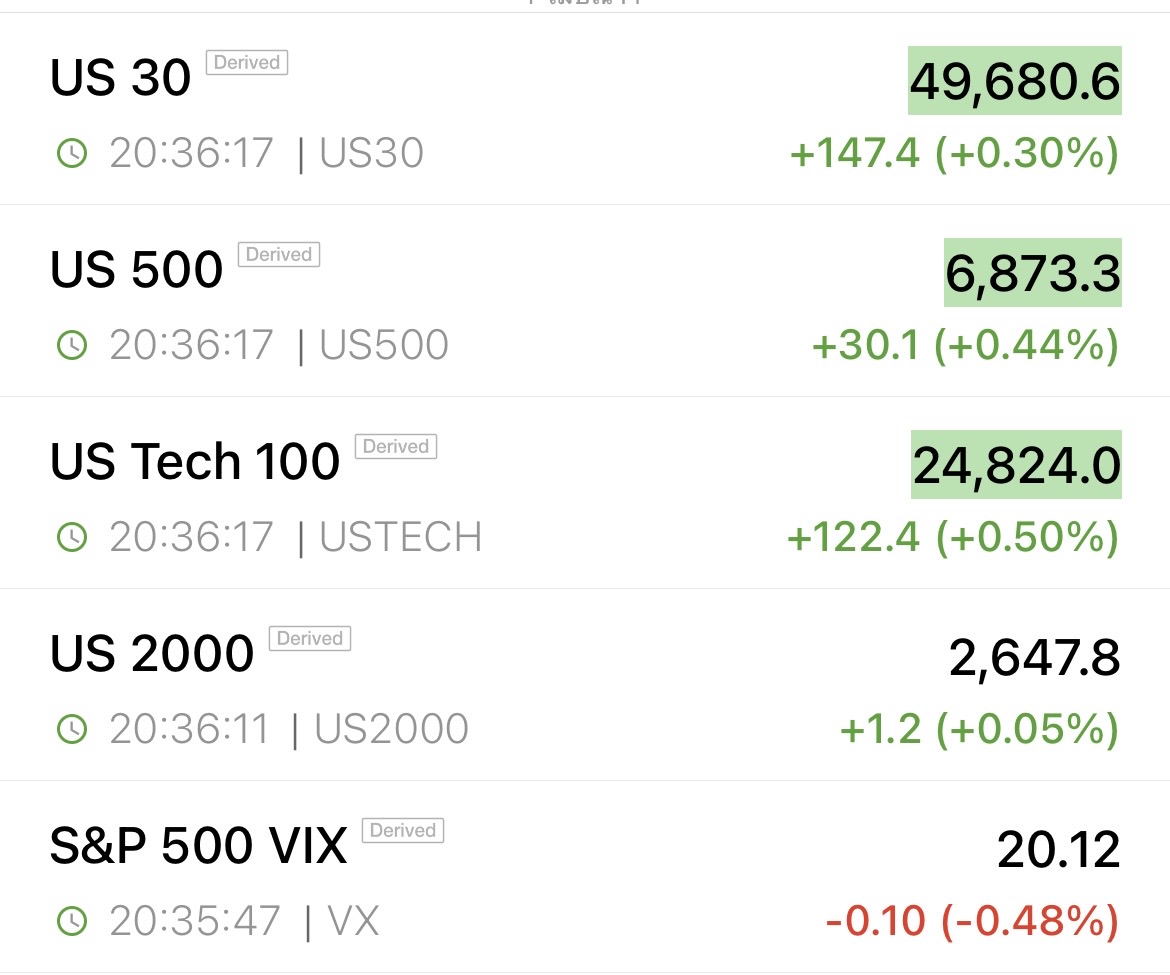Select the US Tech 100 instrument name

(195, 462)
